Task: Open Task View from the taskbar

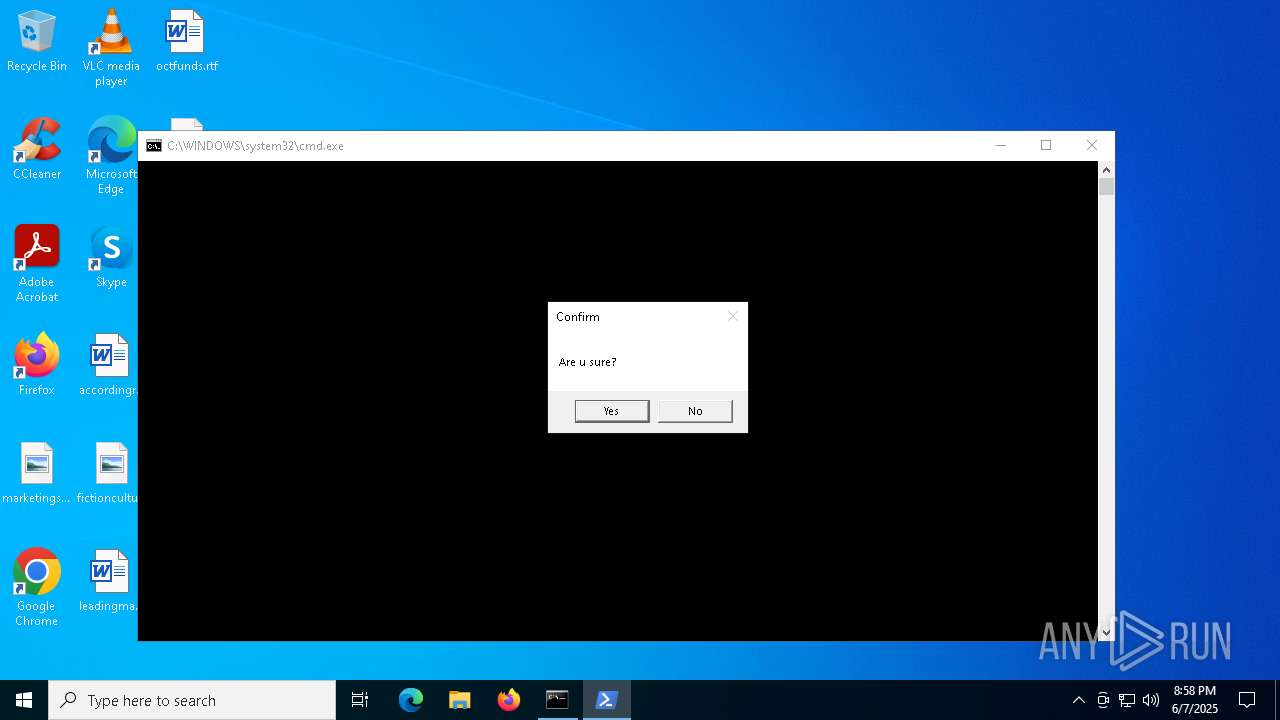Action: point(360,700)
